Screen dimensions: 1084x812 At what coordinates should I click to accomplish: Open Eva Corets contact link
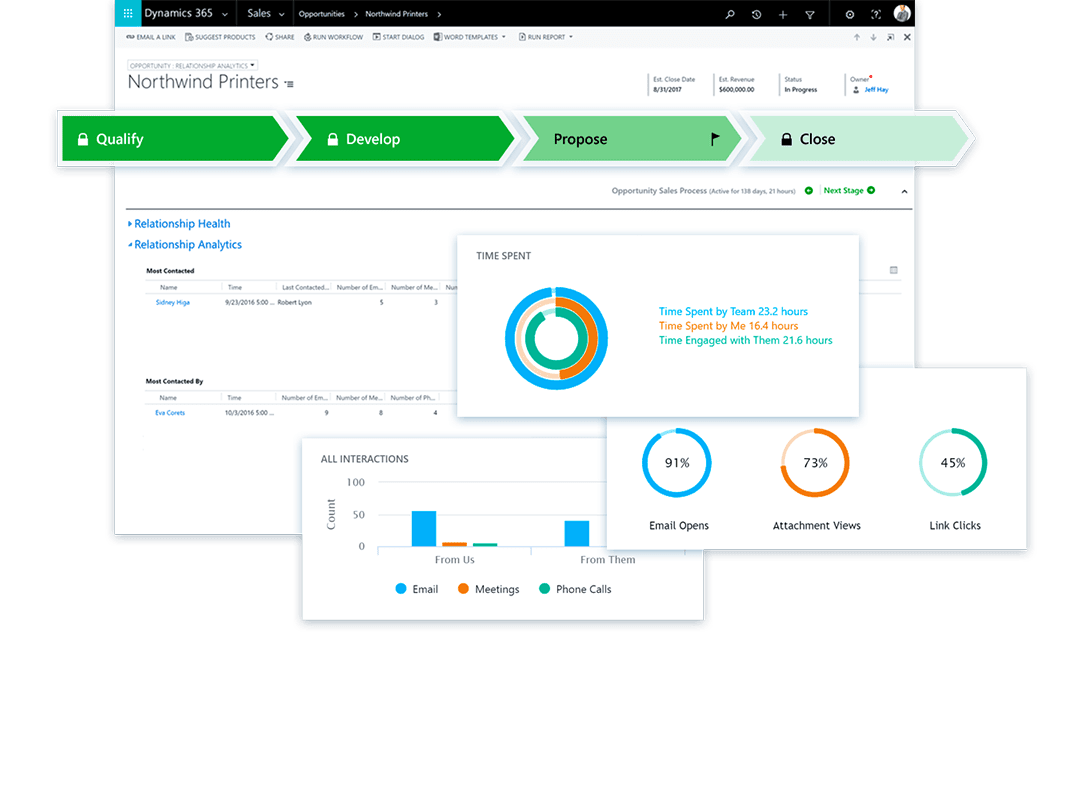169,413
